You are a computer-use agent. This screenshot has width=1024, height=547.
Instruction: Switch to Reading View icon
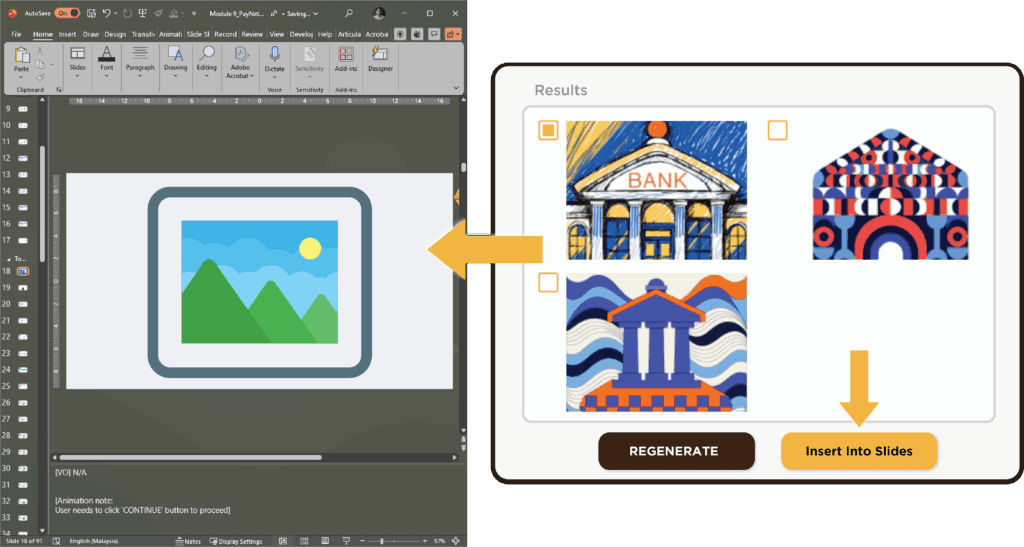pyautogui.click(x=325, y=541)
